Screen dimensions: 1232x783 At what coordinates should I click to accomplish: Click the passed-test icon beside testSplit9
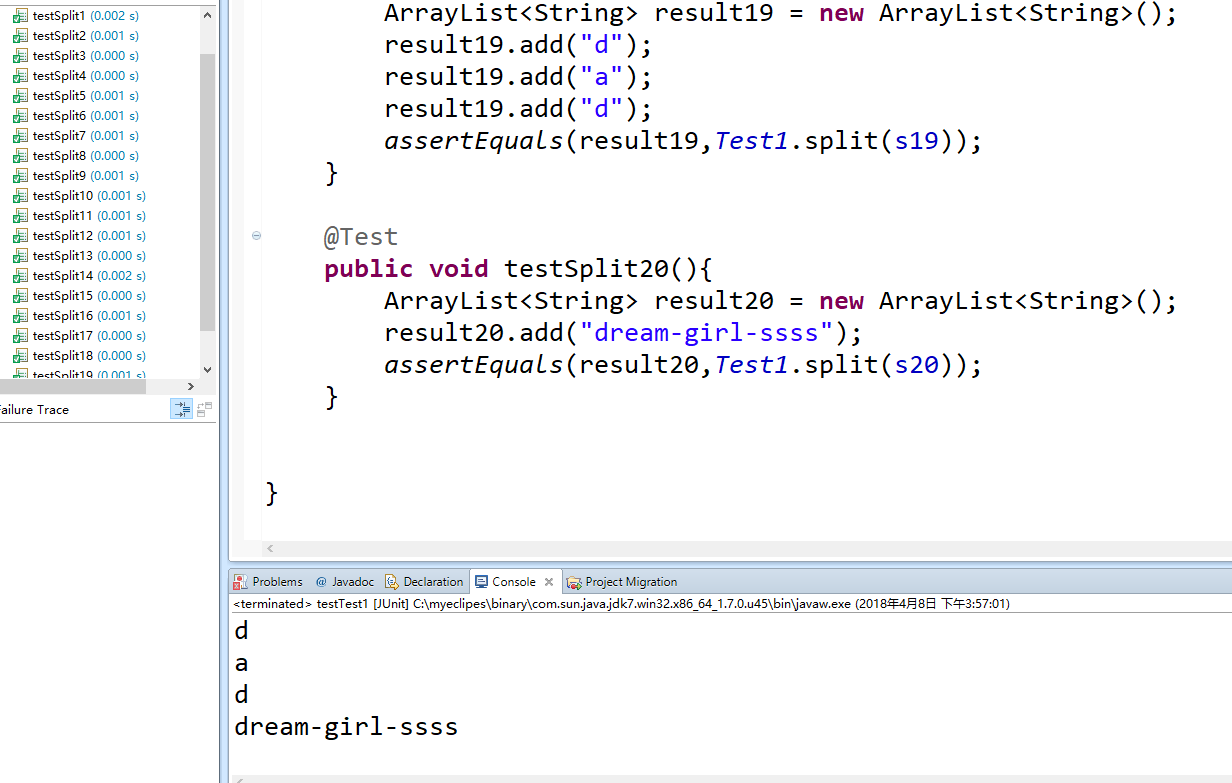tap(20, 176)
